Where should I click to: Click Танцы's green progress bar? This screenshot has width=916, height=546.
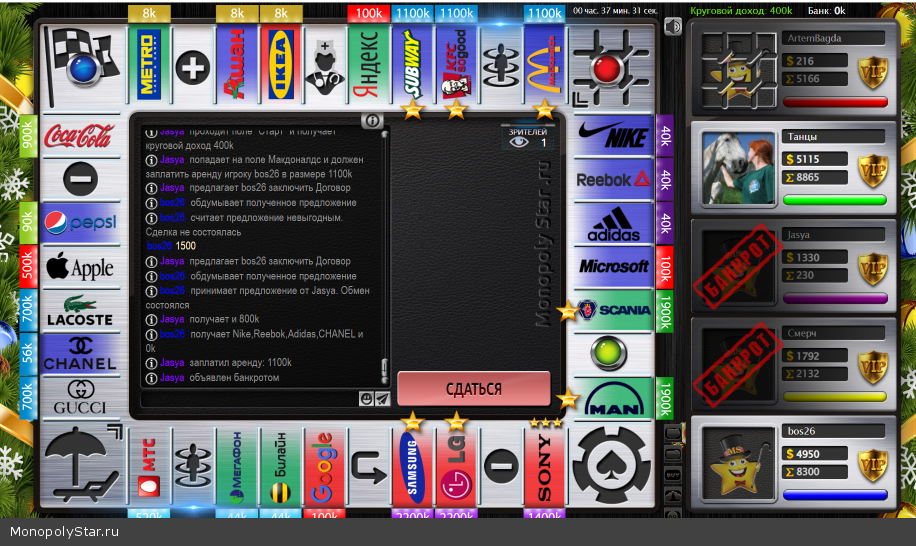point(835,200)
